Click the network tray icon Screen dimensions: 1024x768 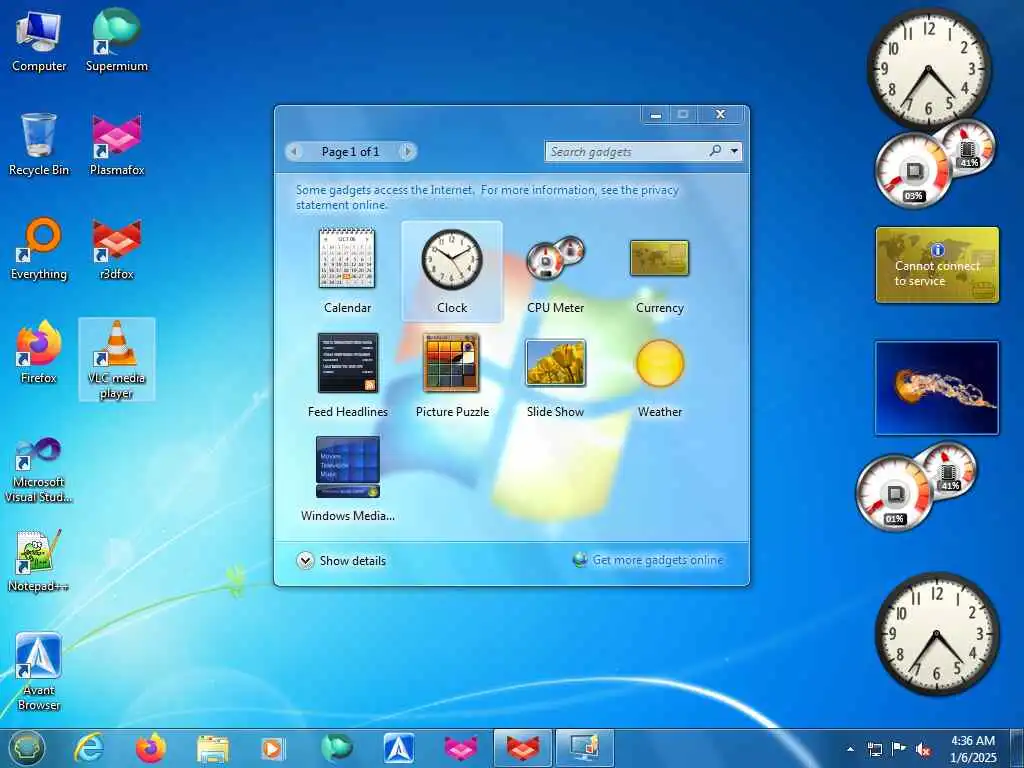pyautogui.click(x=874, y=749)
